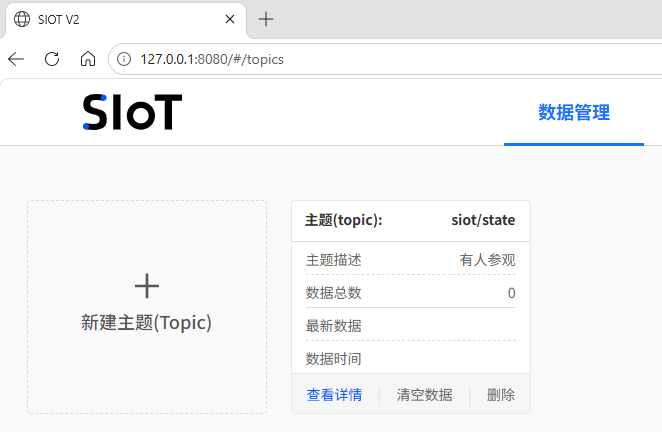This screenshot has height=432, width=662.
Task: Click 新建主题(Topic) label
Action: (146, 323)
